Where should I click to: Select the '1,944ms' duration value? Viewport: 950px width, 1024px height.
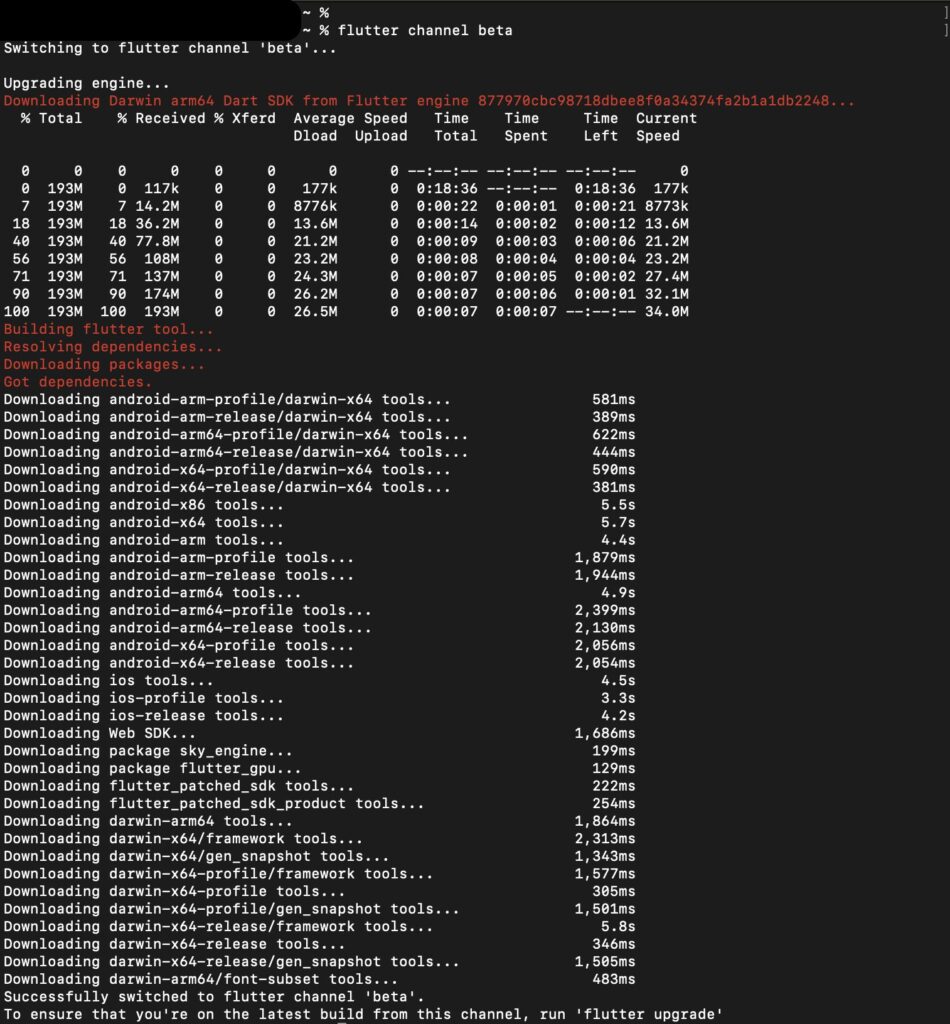point(605,576)
